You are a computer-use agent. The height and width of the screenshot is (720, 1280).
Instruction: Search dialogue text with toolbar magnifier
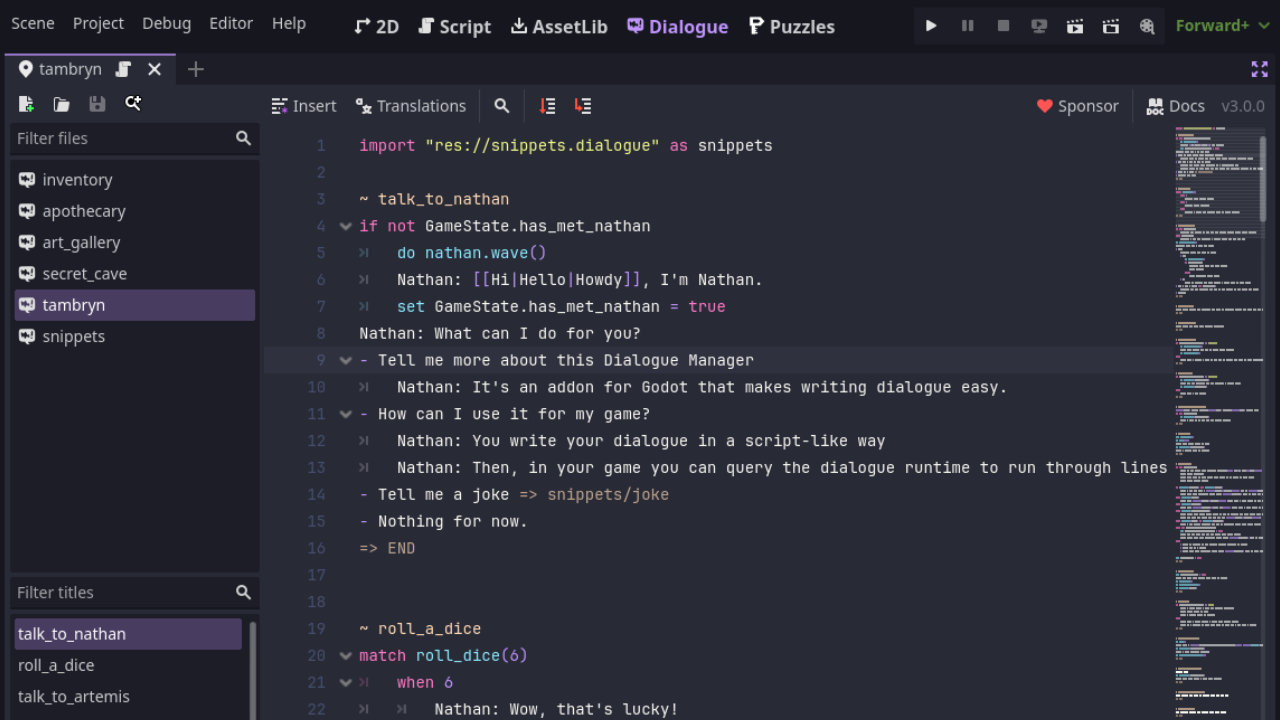pyautogui.click(x=502, y=106)
